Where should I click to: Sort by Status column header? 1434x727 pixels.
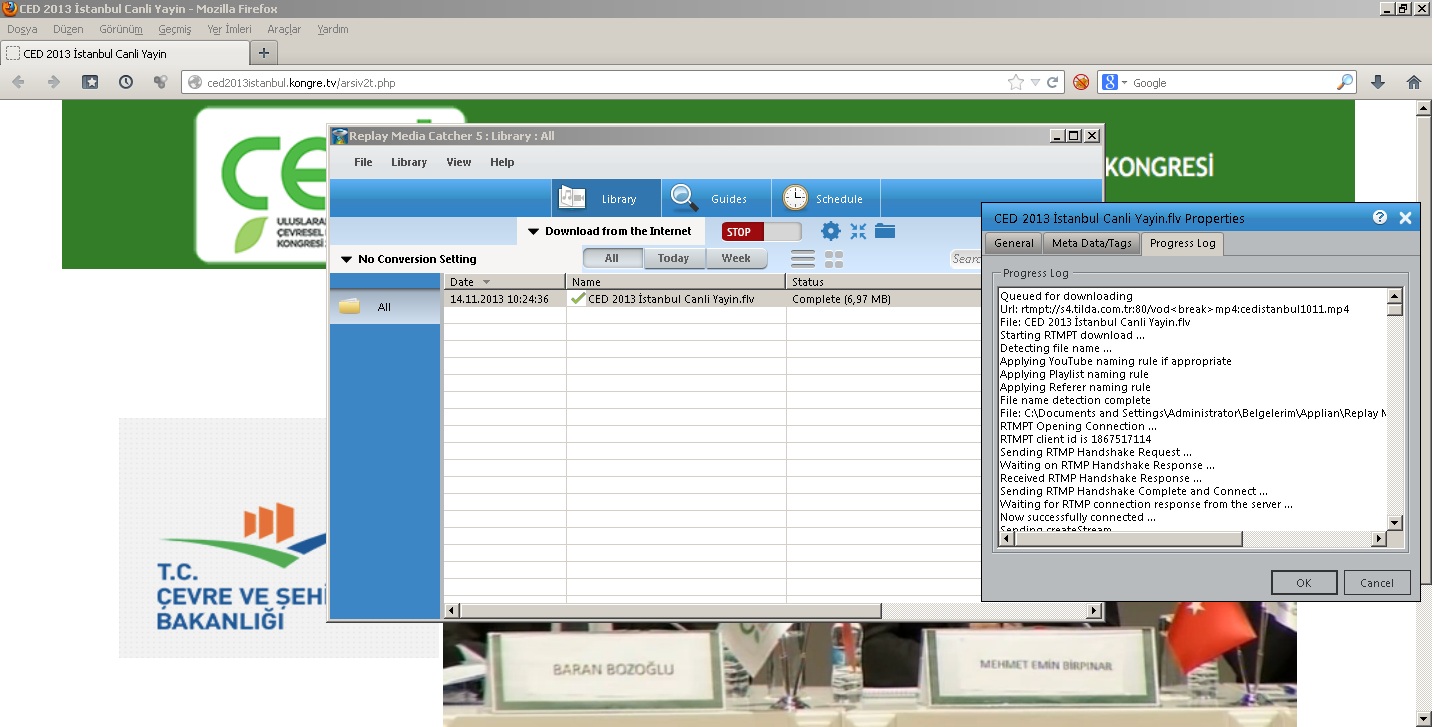click(x=884, y=282)
